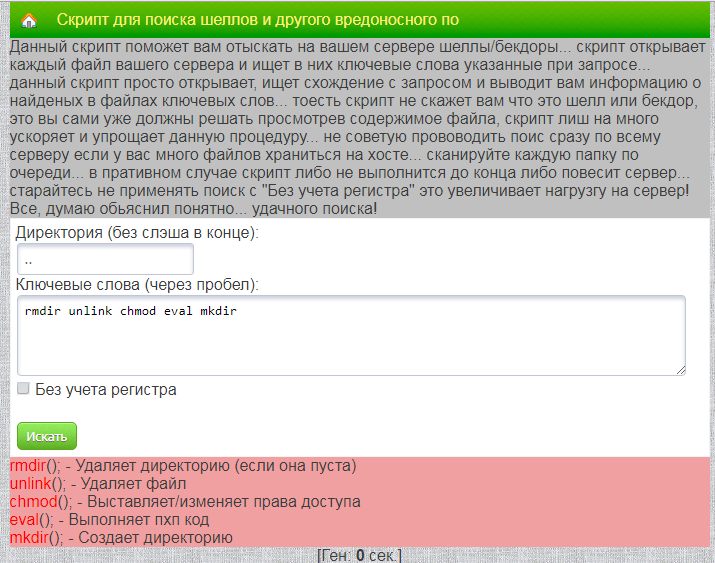Place cursor after mkdir in keywords textarea

(238, 311)
